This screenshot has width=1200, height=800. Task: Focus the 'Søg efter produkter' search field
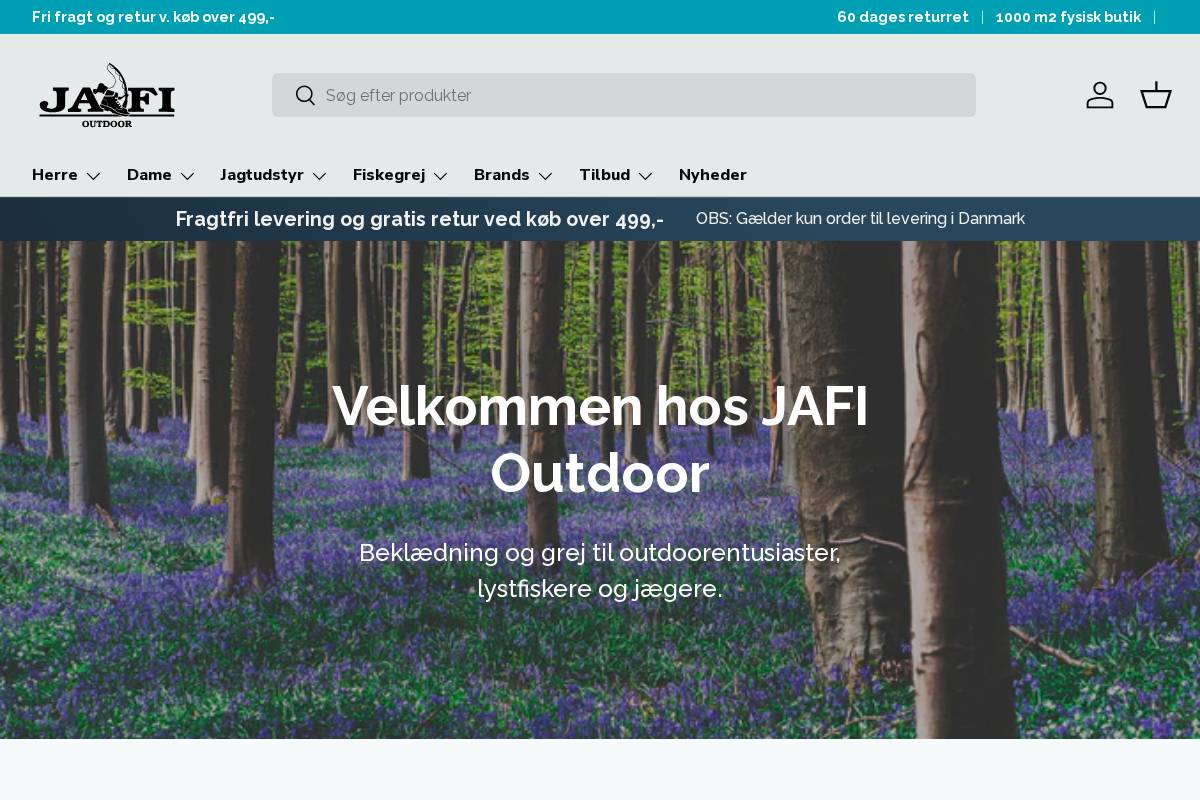pos(624,95)
